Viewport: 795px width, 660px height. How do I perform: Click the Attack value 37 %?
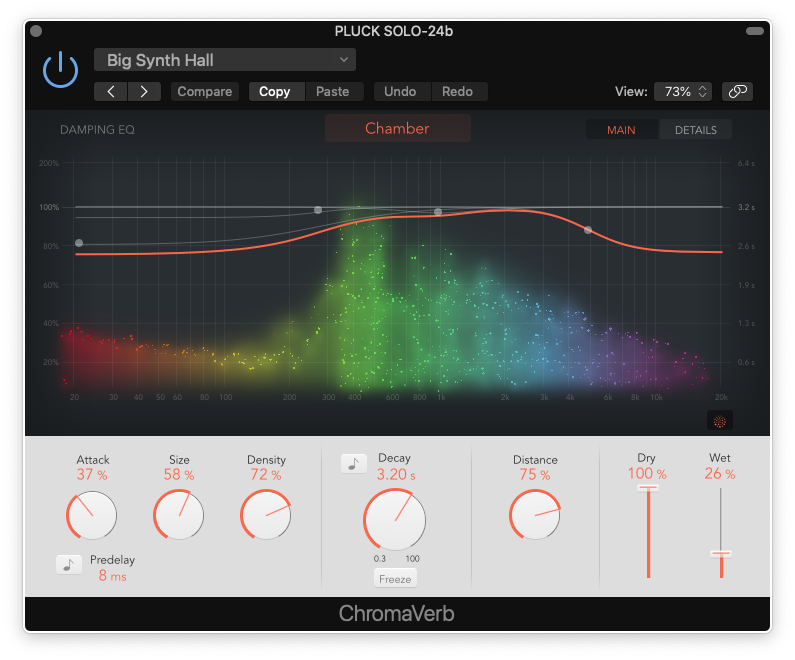click(92, 475)
